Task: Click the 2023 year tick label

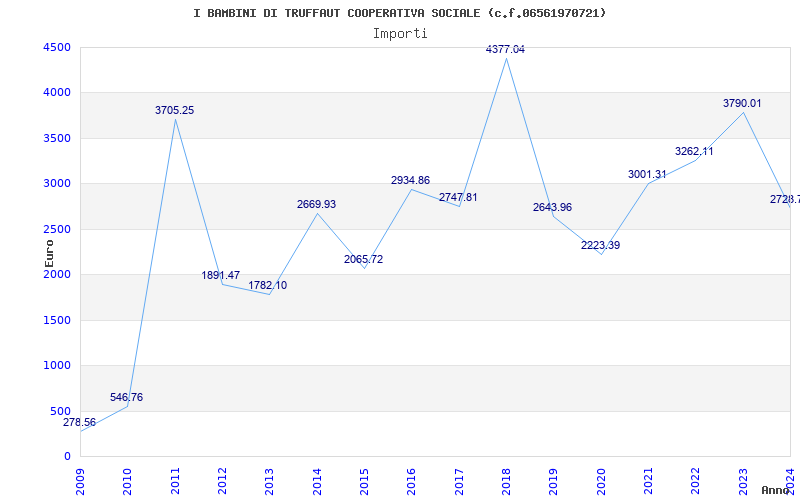Action: point(743,482)
